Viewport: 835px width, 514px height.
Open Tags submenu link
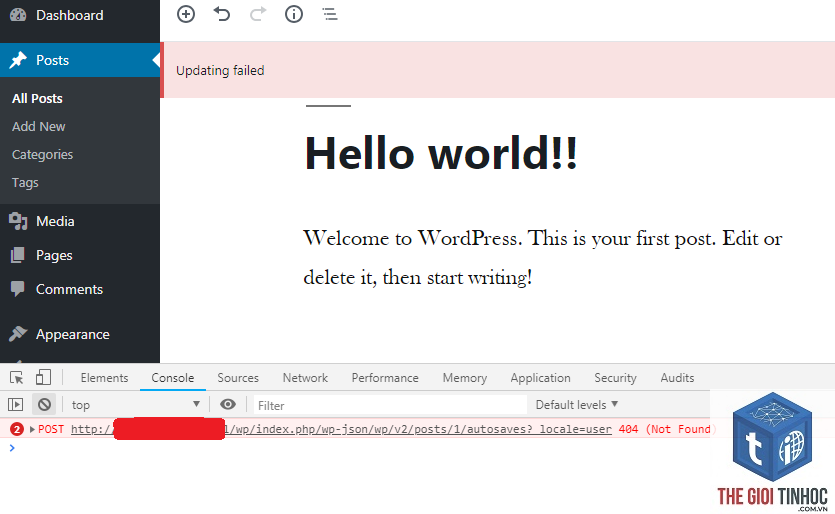(x=25, y=183)
